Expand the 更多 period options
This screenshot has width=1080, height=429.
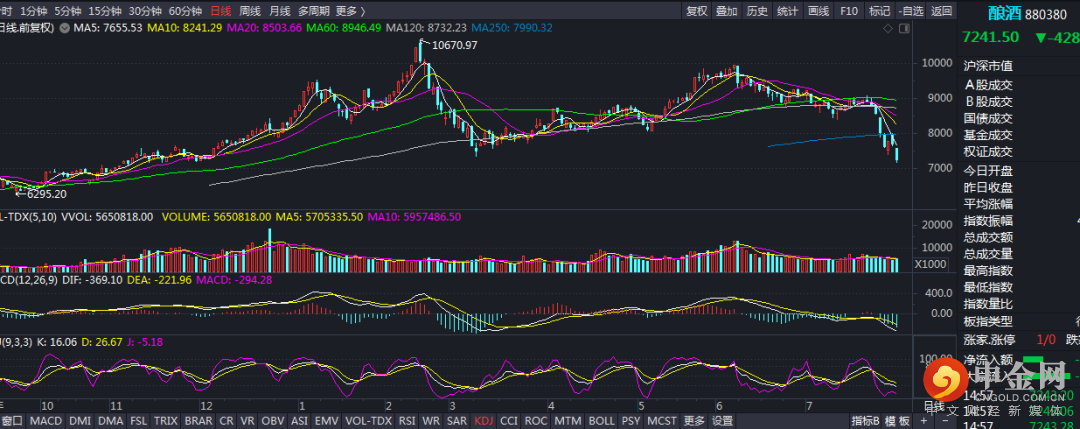click(x=348, y=11)
